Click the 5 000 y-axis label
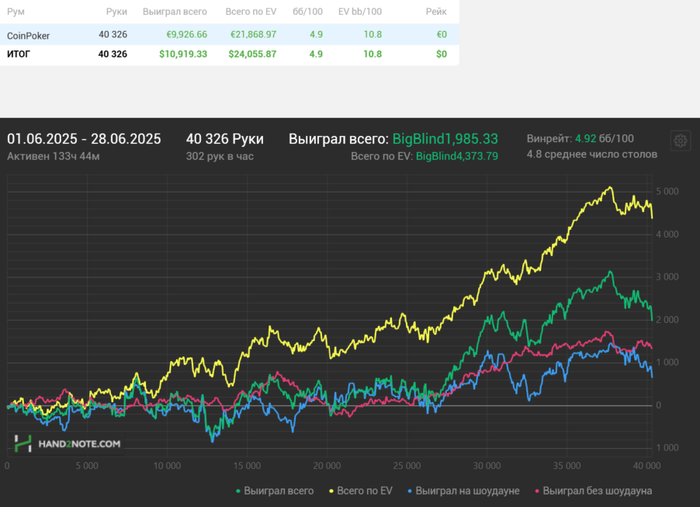700x507 pixels. 667,191
